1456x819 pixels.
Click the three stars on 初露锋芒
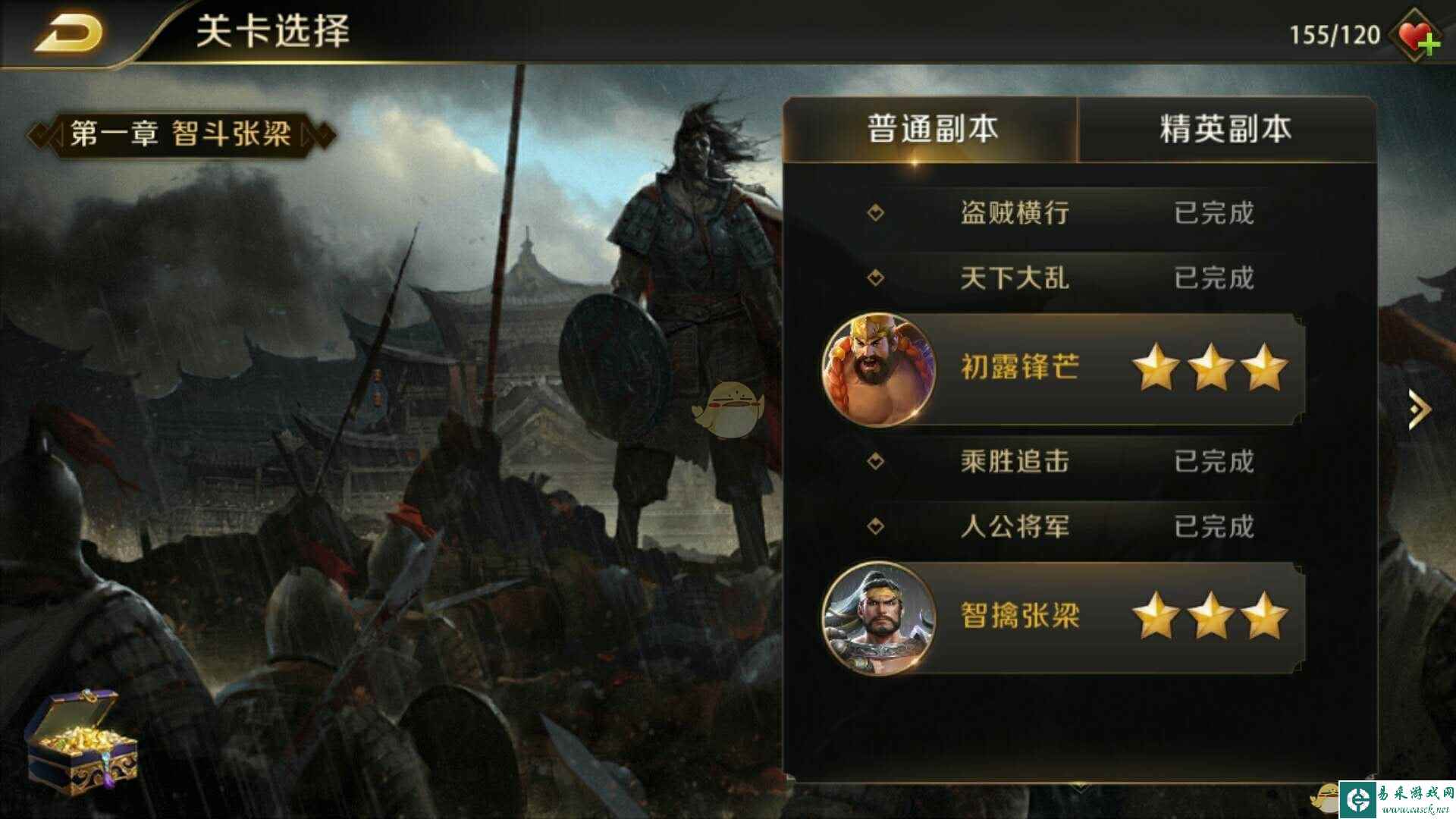click(x=1210, y=368)
